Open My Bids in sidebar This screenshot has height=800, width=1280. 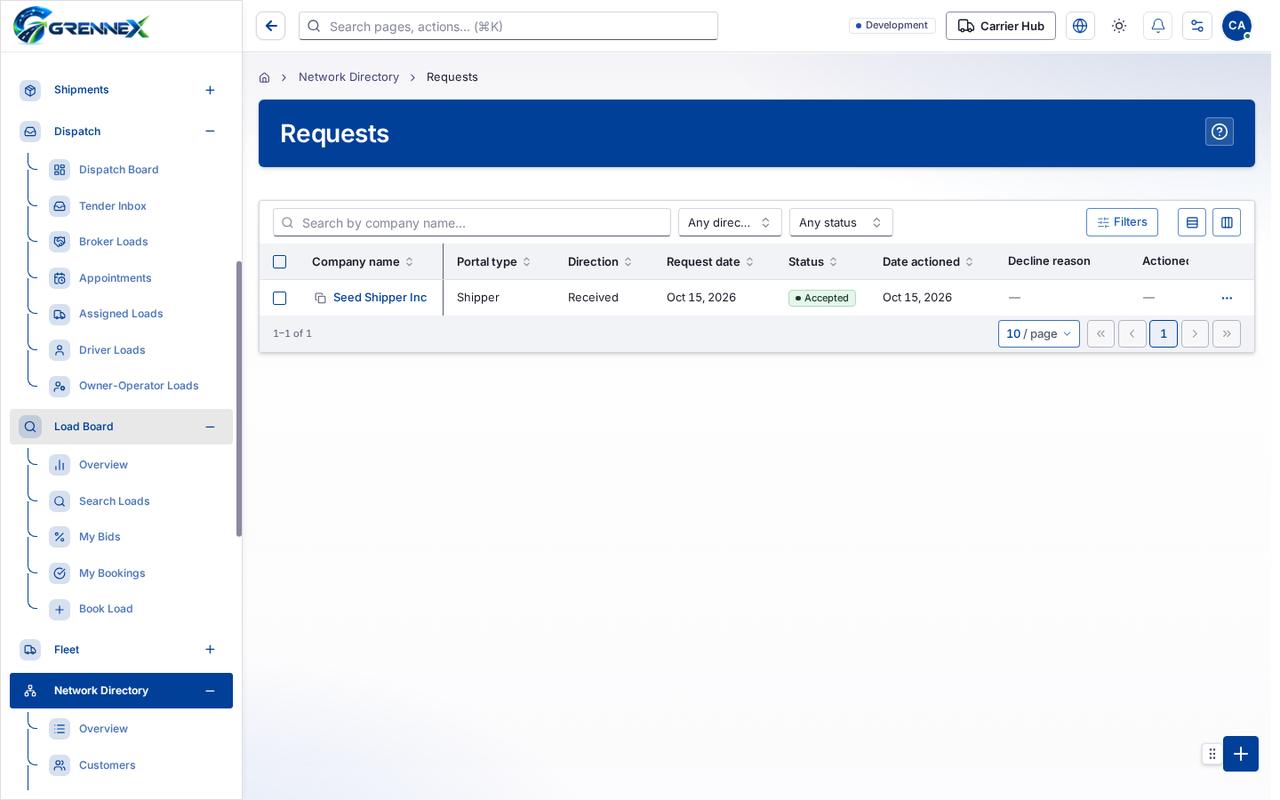pyautogui.click(x=100, y=537)
